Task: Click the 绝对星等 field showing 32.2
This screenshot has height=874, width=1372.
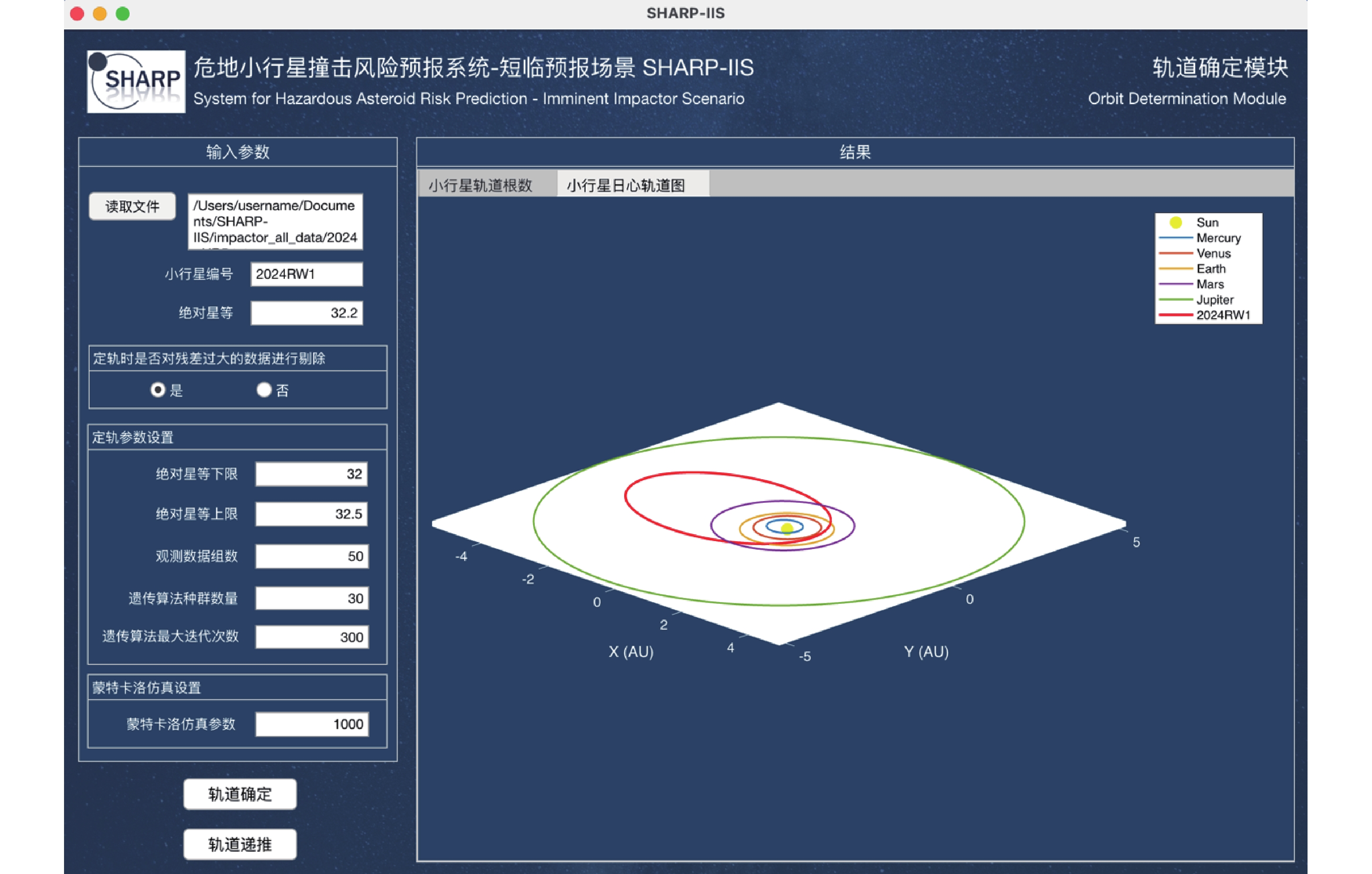Action: (x=307, y=313)
